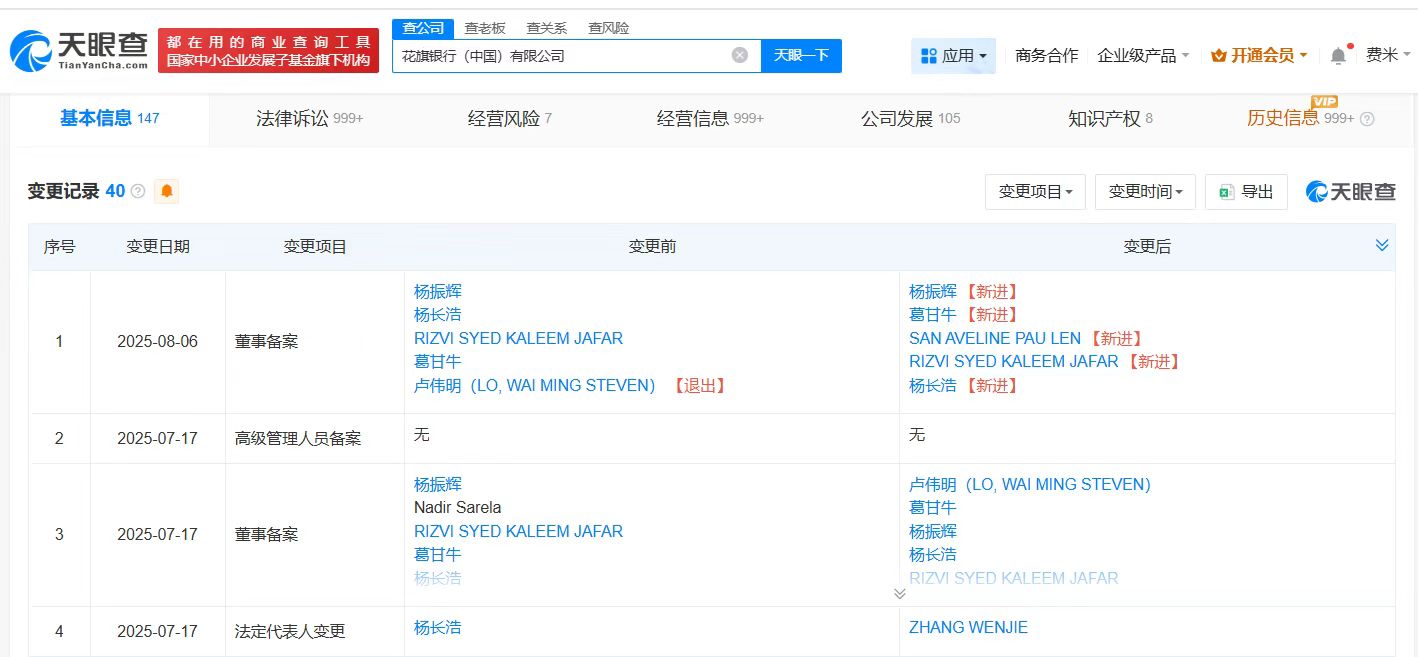Open 开通会员 membership dropdown
1418x657 pixels.
coord(1259,56)
